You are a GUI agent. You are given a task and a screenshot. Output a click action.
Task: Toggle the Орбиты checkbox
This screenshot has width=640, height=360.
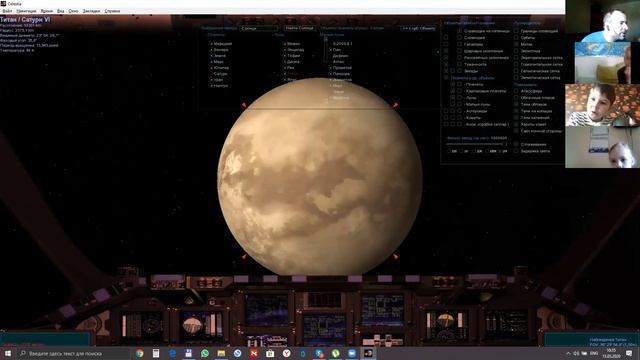(516, 38)
